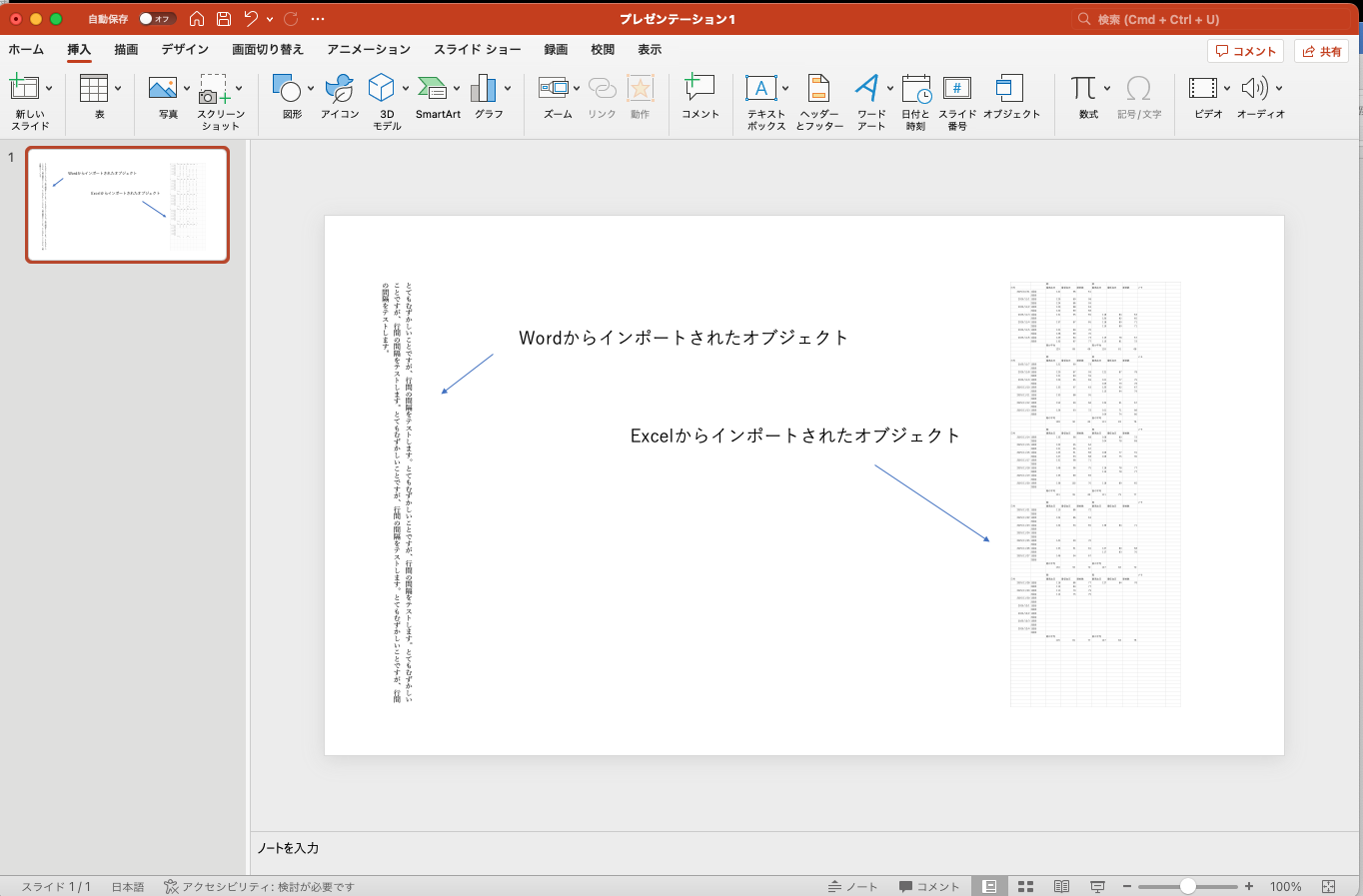Insert ワードアート text
This screenshot has width=1363, height=896.
867,89
